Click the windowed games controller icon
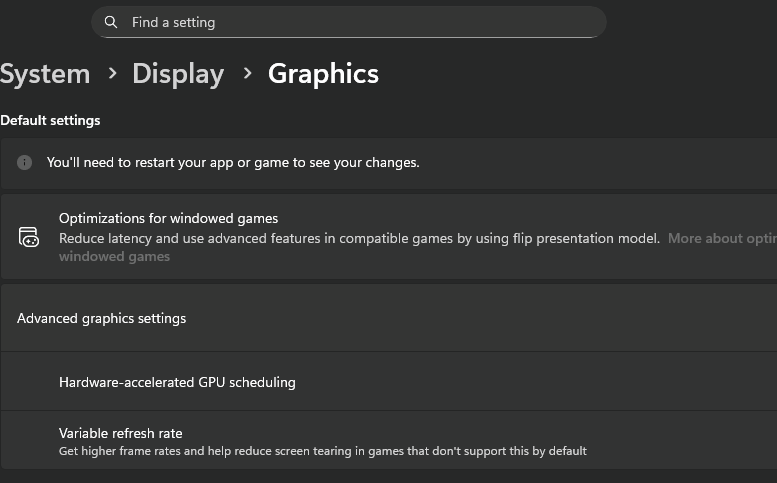This screenshot has height=483, width=777. click(29, 237)
